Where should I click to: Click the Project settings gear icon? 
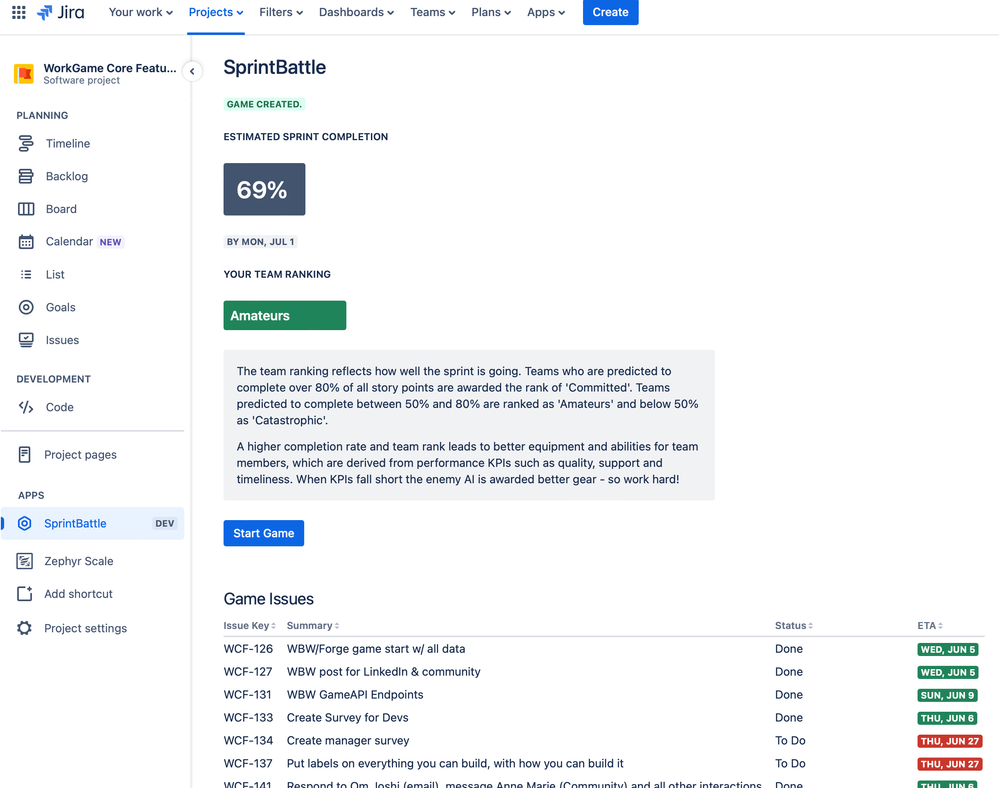24,628
